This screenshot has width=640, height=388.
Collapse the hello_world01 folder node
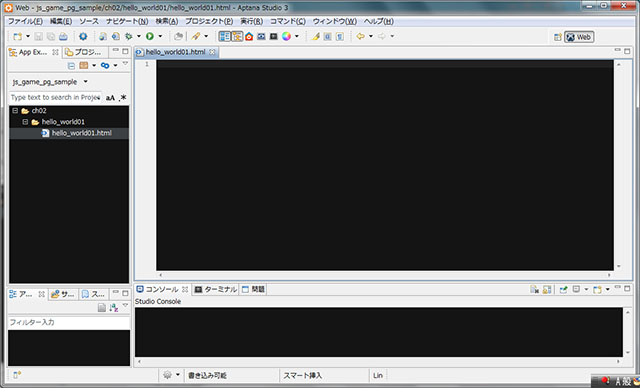[x=25, y=122]
